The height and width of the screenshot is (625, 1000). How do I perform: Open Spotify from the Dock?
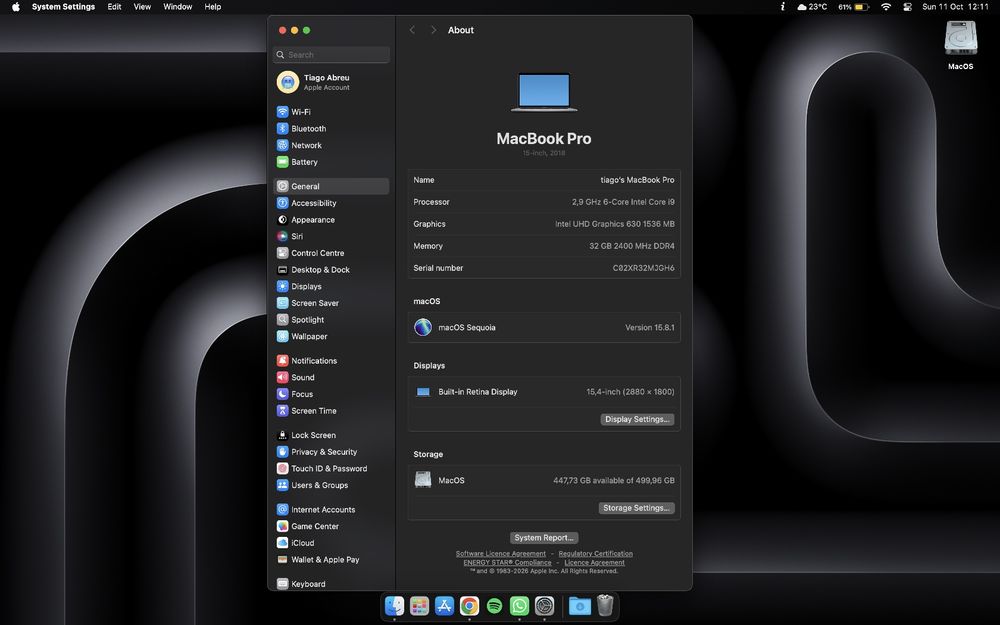click(494, 605)
